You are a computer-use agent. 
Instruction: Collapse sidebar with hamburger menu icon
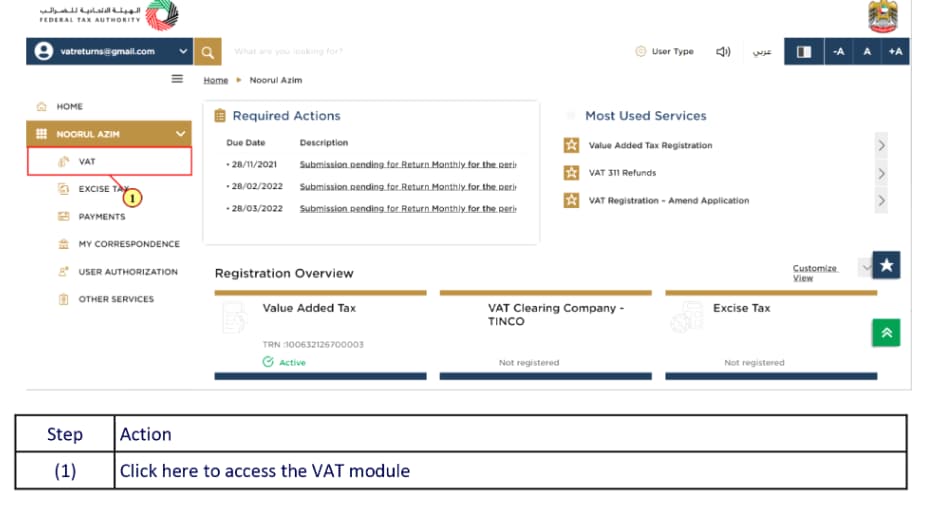[x=177, y=79]
